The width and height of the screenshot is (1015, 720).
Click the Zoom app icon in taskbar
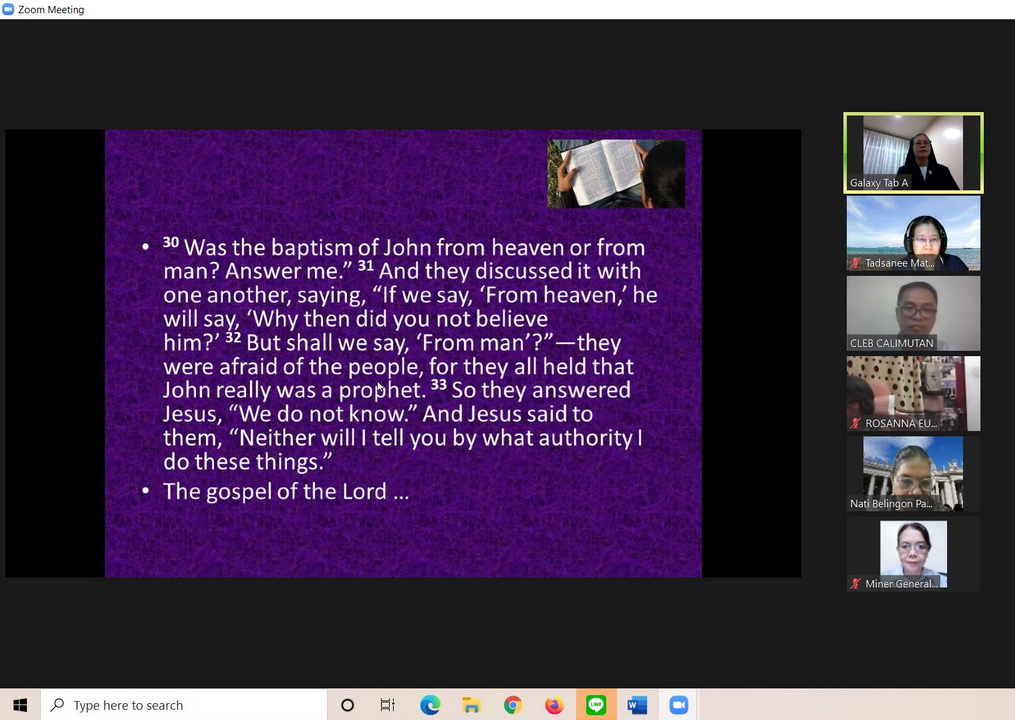point(679,705)
